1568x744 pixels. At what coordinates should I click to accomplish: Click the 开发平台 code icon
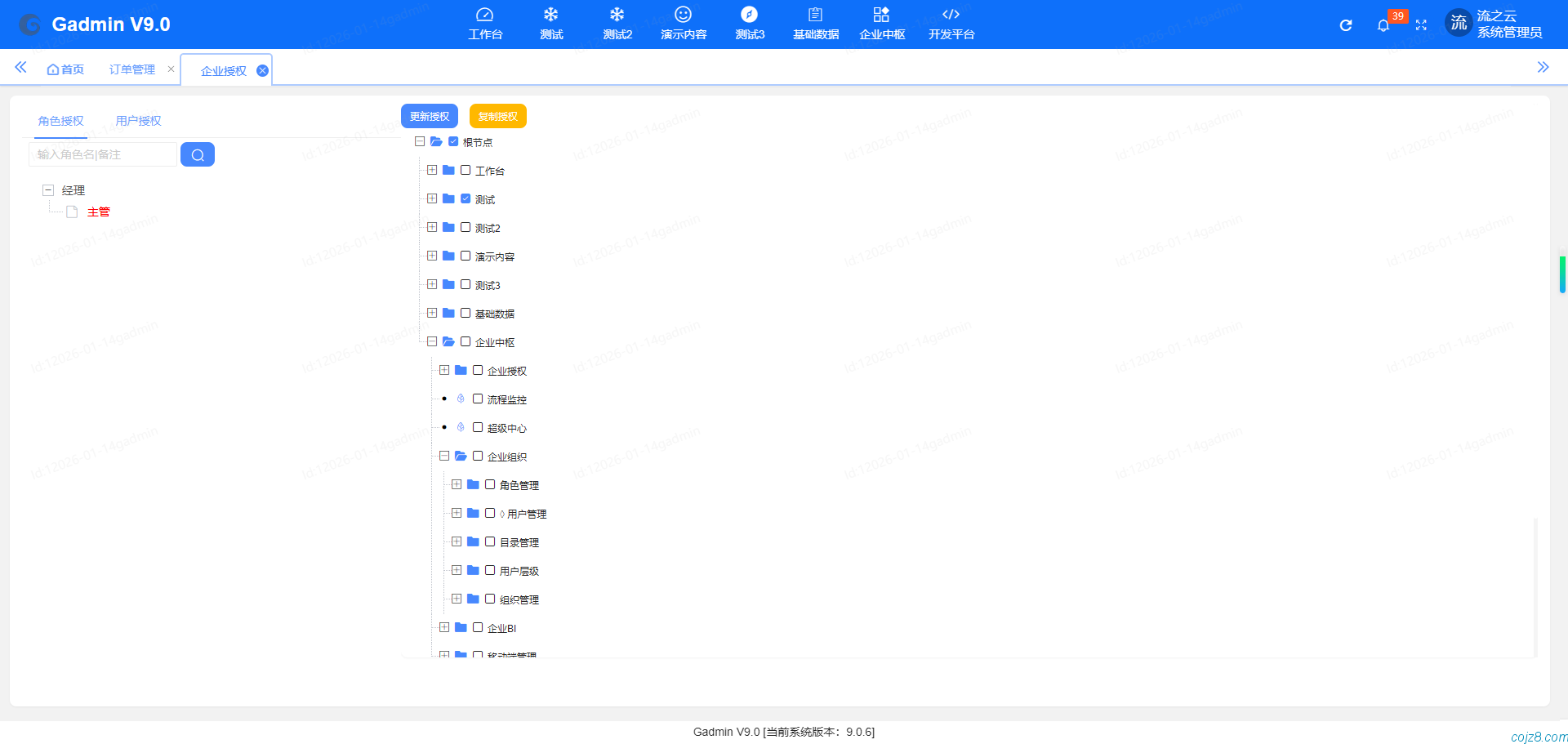951,15
